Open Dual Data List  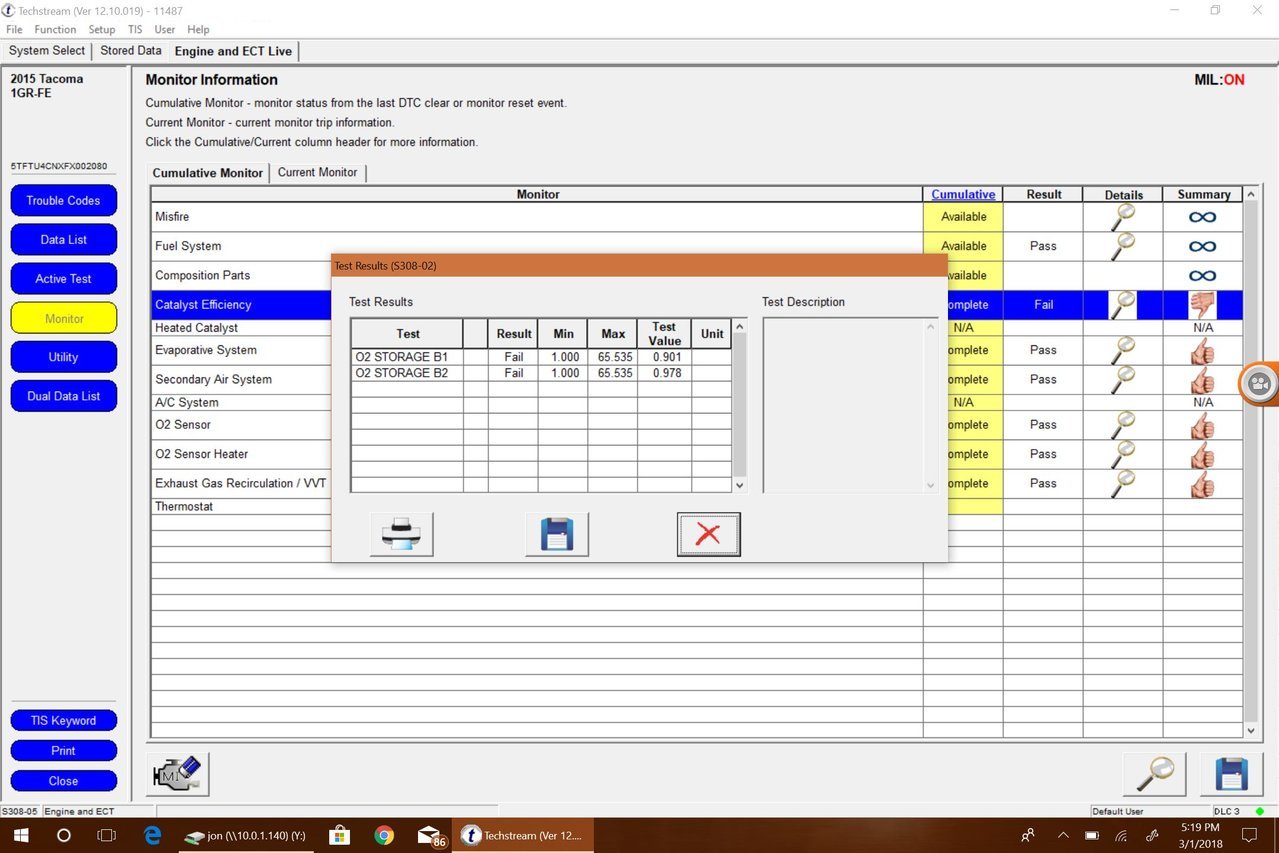tap(63, 396)
